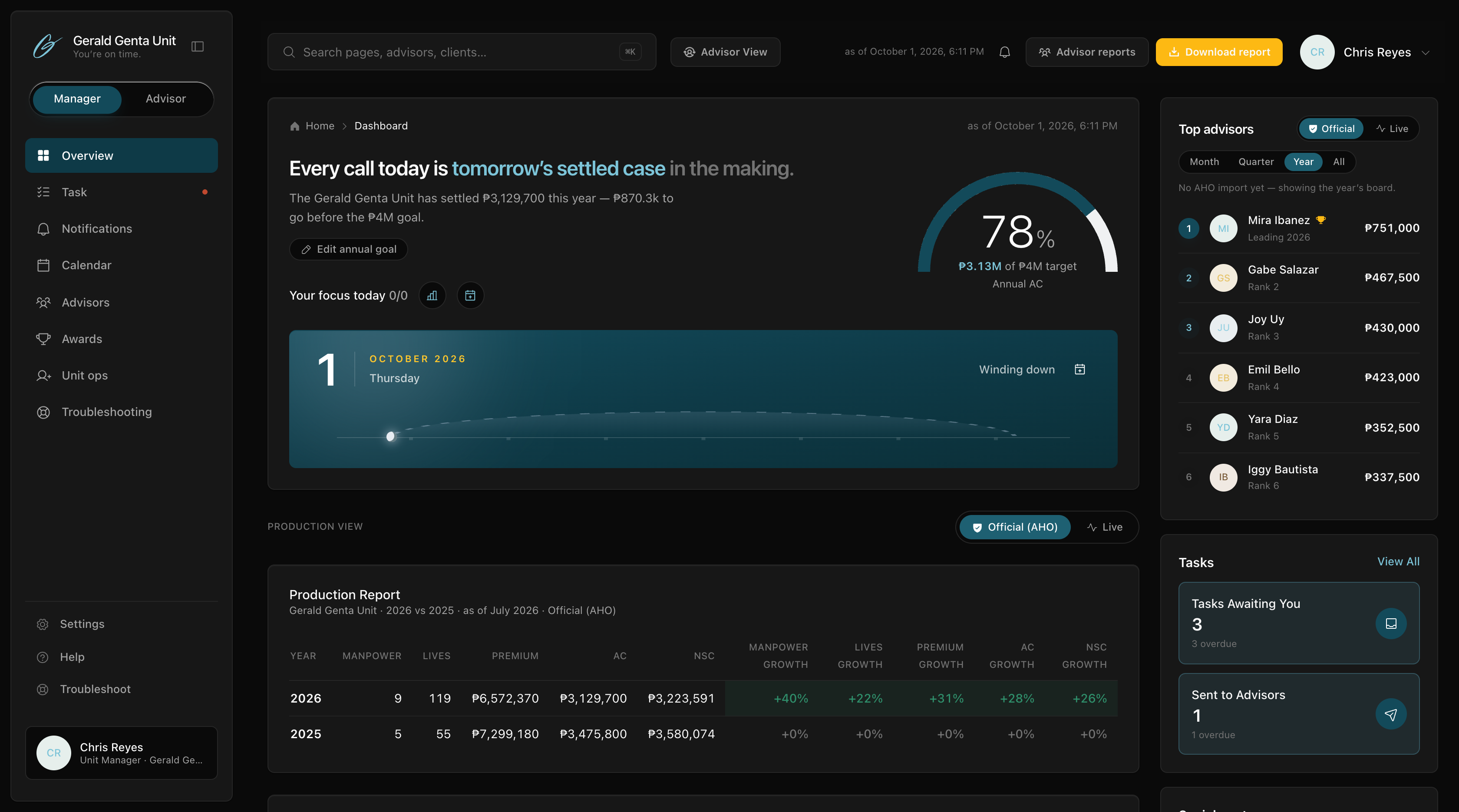Select Gabe Salazar avatar
1459x812 pixels.
tap(1223, 278)
